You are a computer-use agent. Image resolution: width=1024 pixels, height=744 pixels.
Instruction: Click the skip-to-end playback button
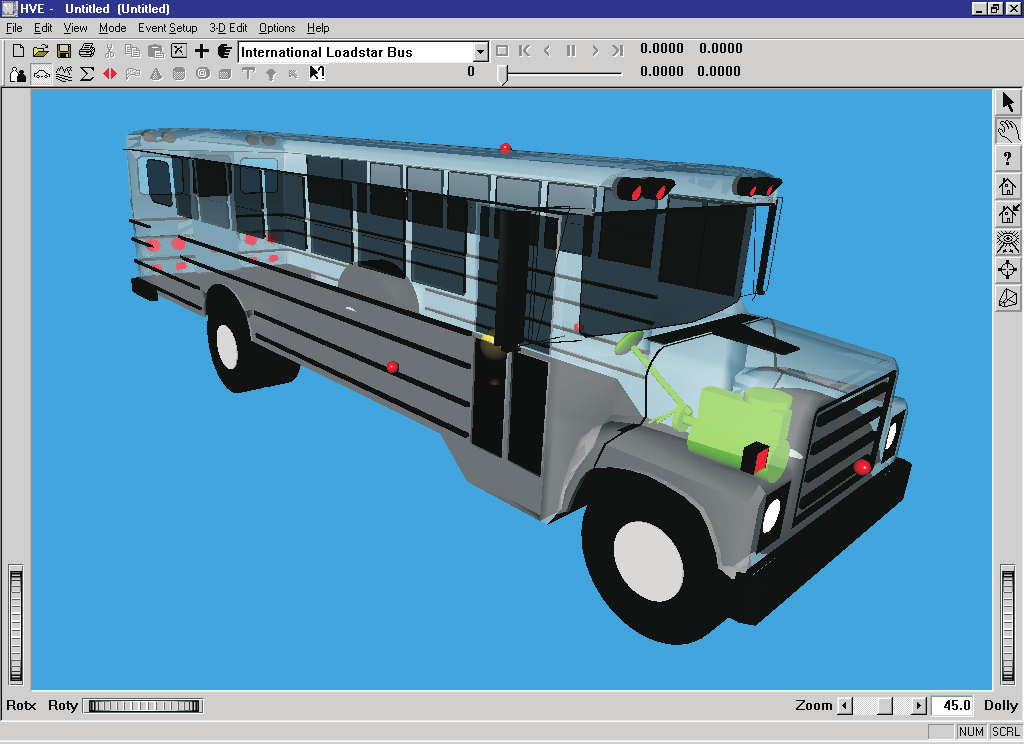coord(618,50)
